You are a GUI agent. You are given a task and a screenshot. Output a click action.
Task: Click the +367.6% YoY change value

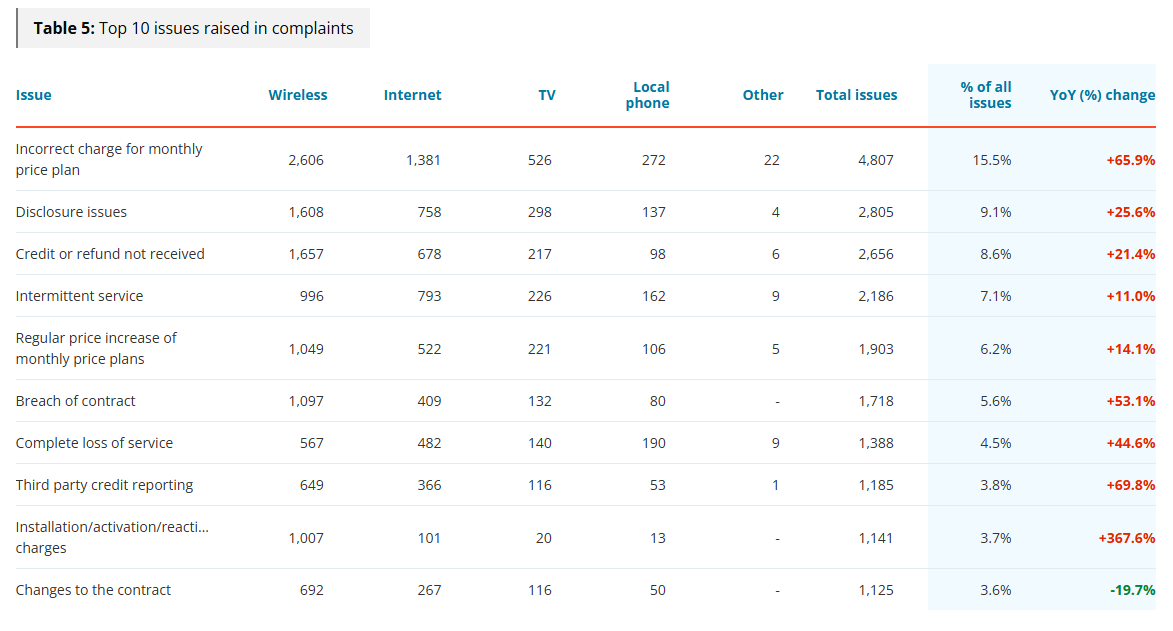[x=1126, y=538]
